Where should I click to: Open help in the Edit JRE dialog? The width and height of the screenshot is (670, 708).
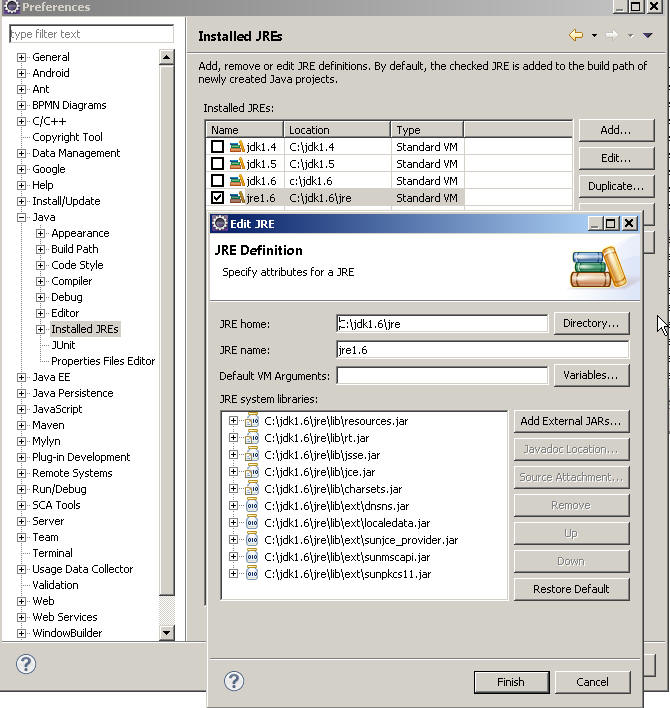234,681
